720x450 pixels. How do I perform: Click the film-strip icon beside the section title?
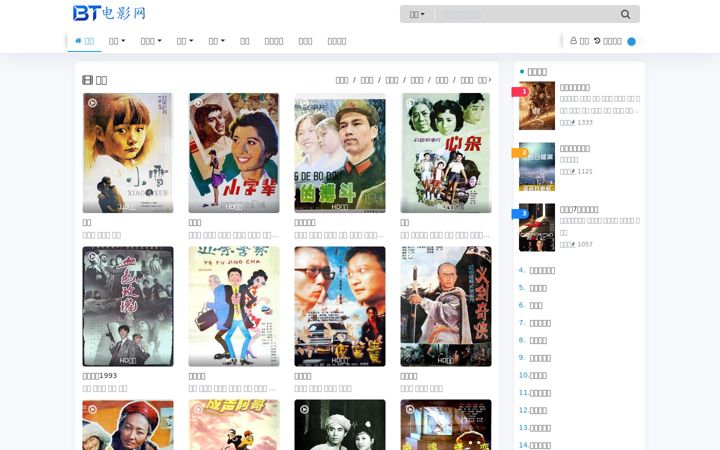[x=87, y=80]
